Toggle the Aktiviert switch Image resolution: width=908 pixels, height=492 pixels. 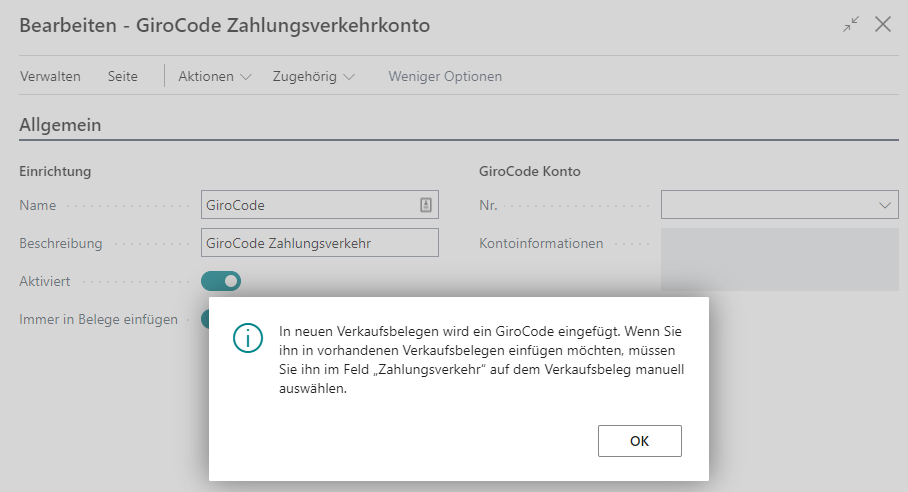pyautogui.click(x=221, y=281)
